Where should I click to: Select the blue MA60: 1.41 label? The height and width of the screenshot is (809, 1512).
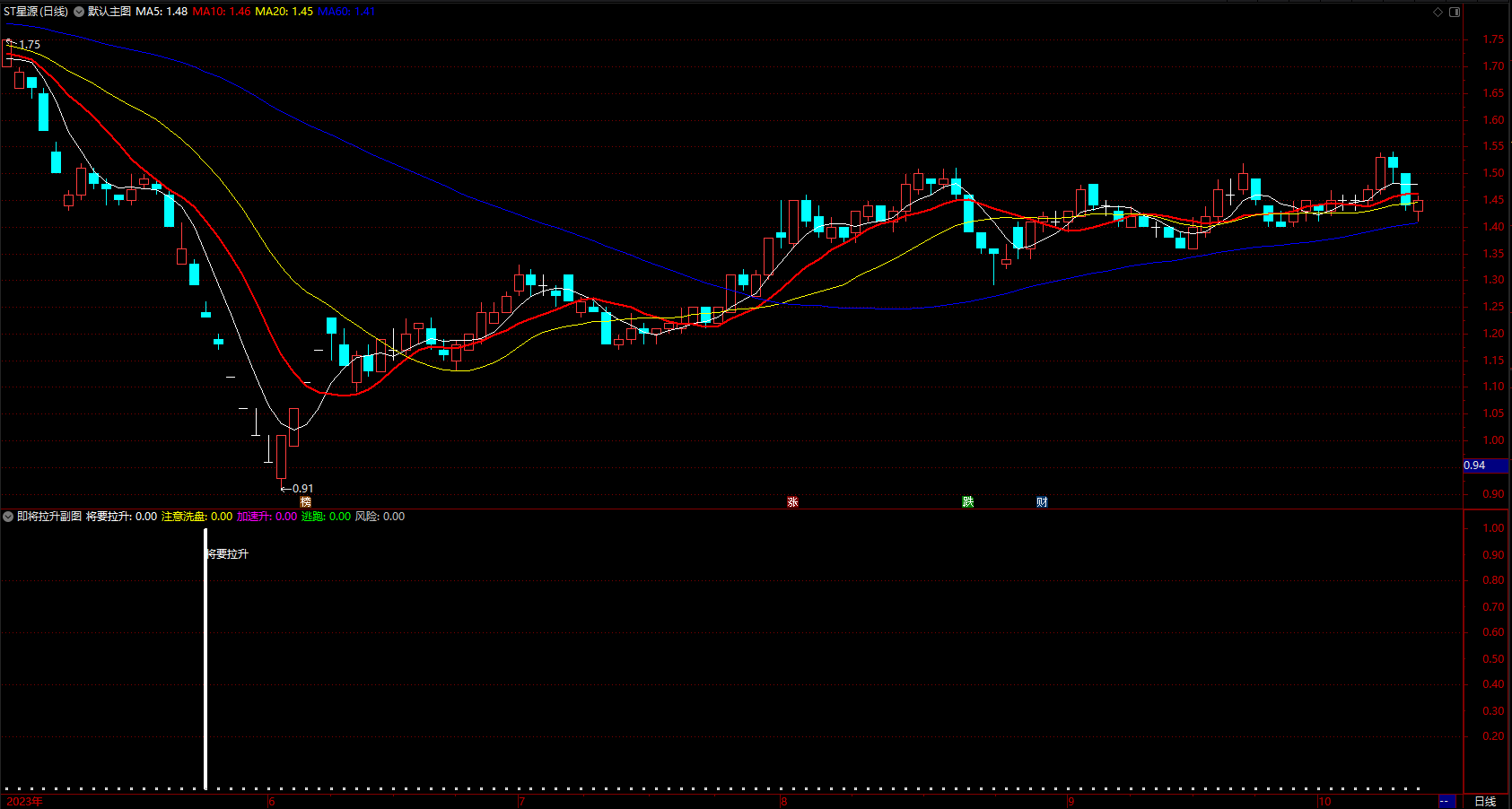click(x=346, y=12)
